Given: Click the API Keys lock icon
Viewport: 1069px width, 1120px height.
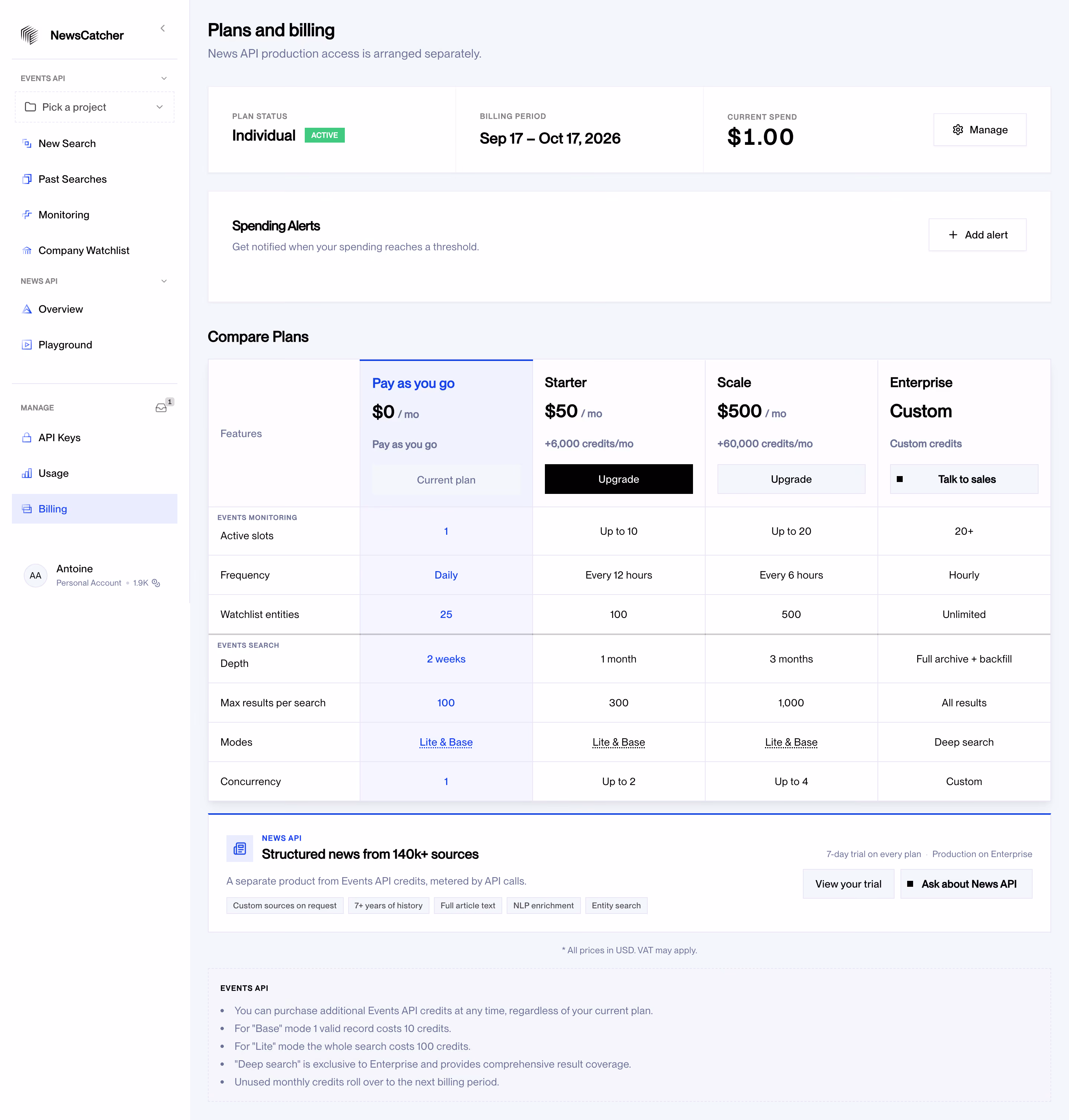Looking at the screenshot, I should (27, 438).
